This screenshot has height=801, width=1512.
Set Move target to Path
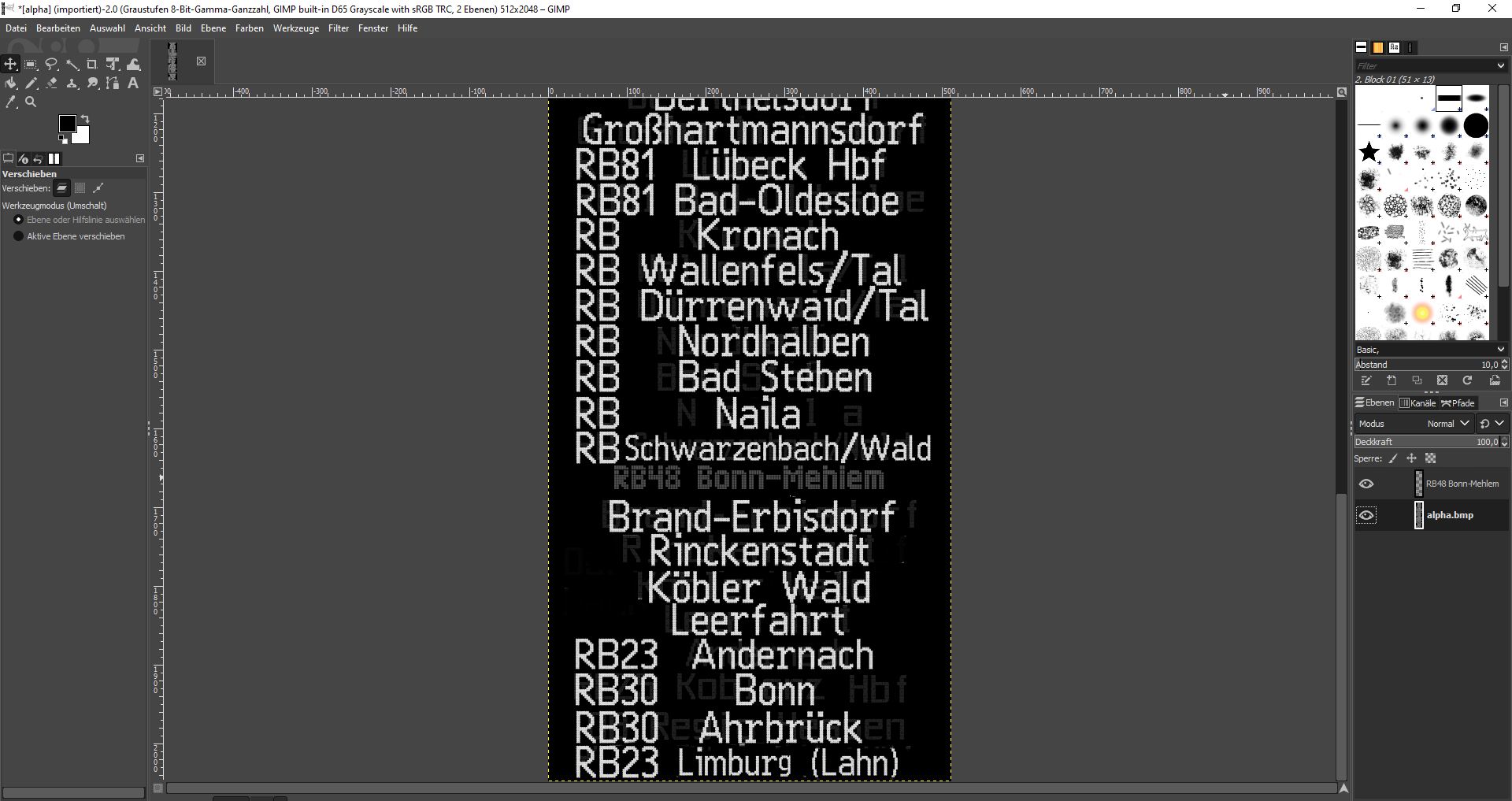click(98, 188)
